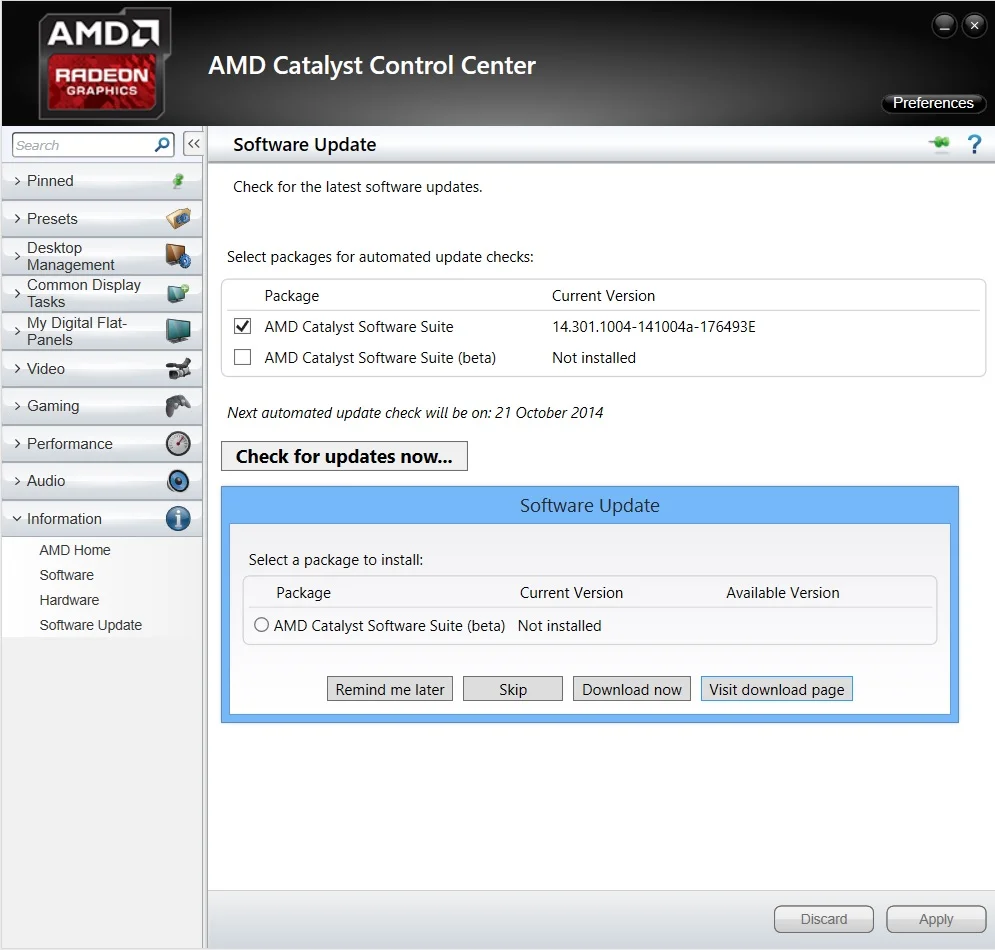Image resolution: width=995 pixels, height=950 pixels.
Task: Click Download now button
Action: (631, 689)
